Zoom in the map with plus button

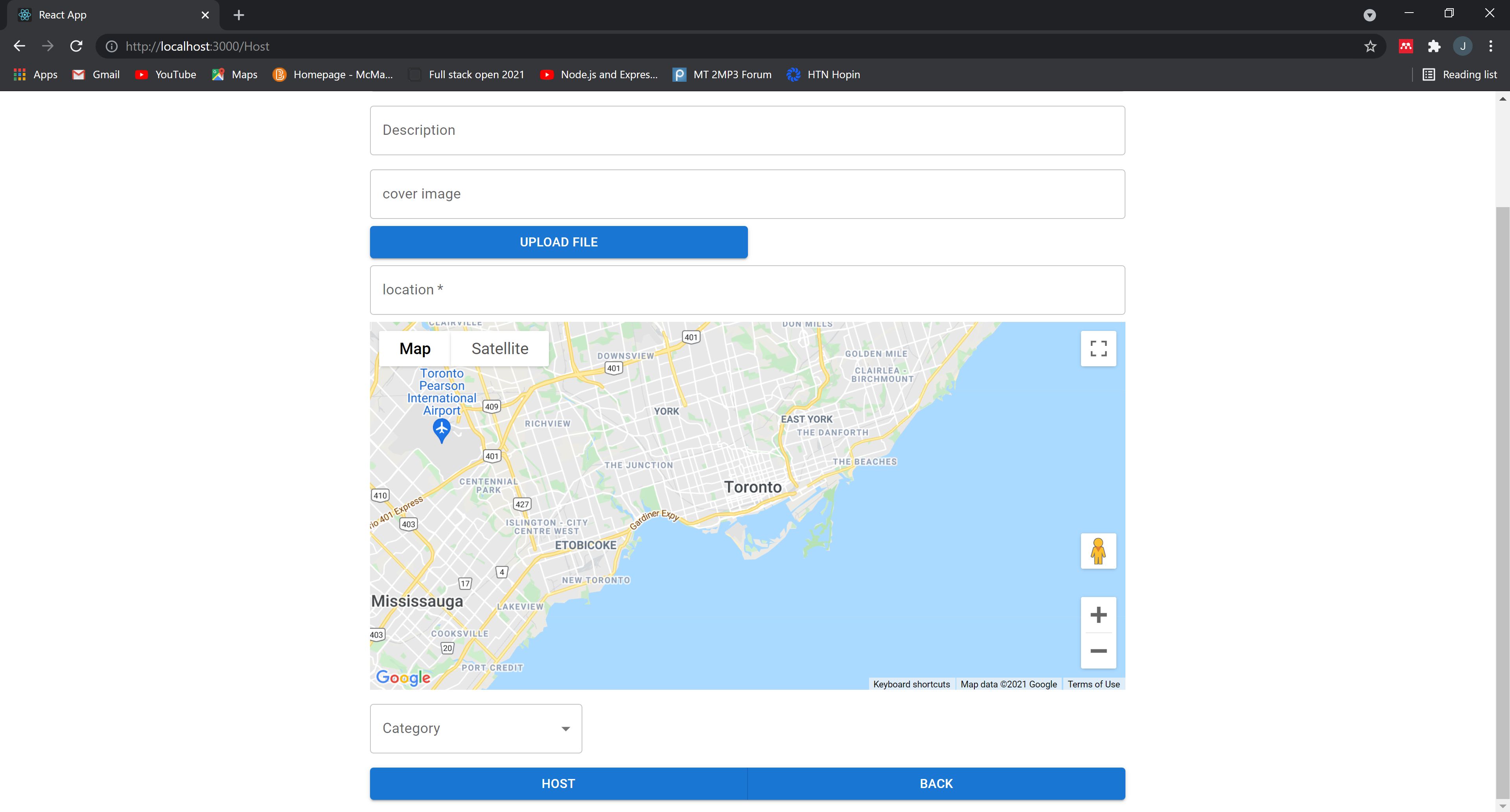1098,615
